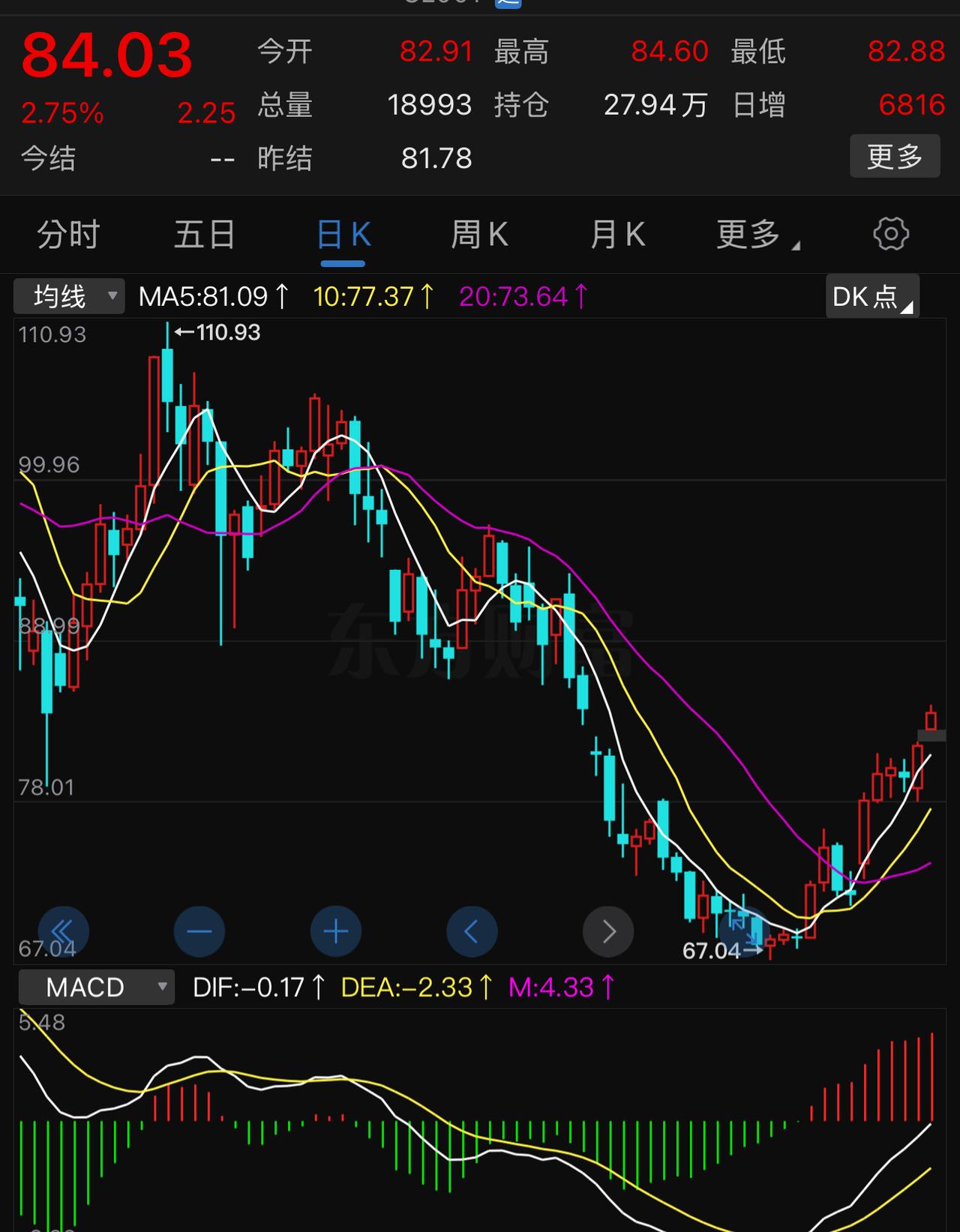Tap the M:4.33 MACD value
960x1232 pixels.
tap(562, 988)
